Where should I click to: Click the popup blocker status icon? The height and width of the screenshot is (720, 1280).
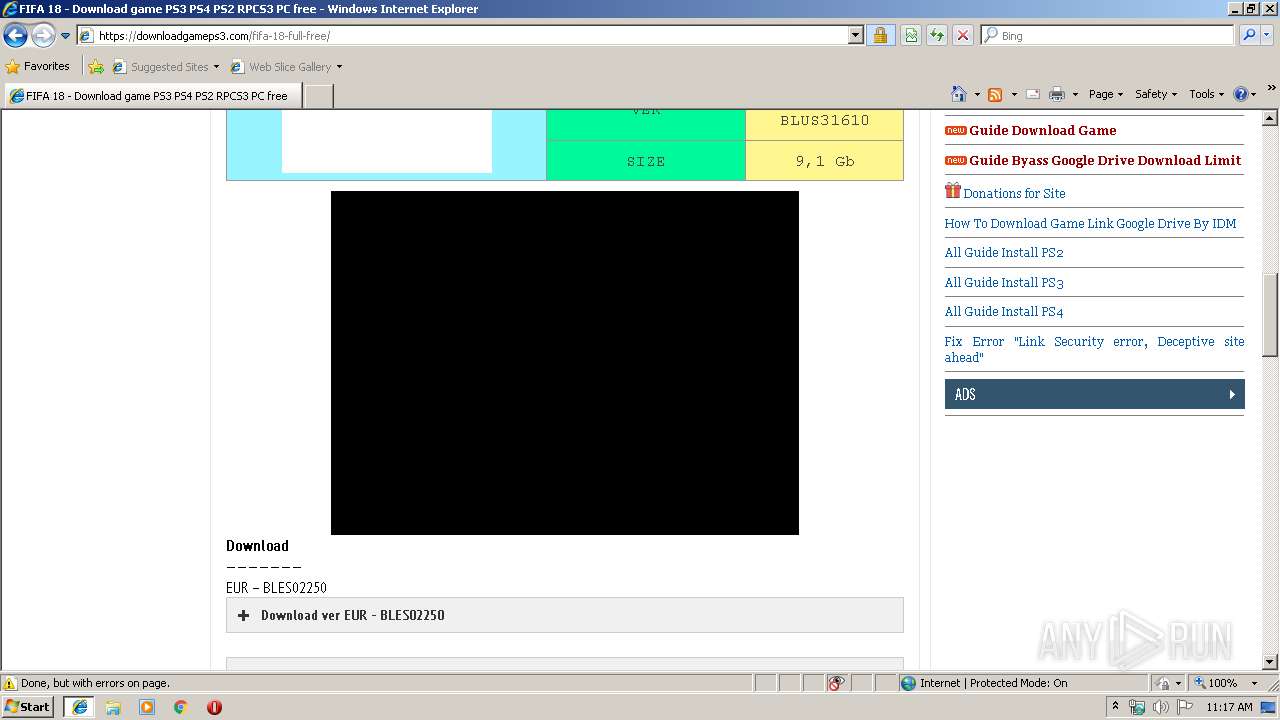click(x=836, y=683)
